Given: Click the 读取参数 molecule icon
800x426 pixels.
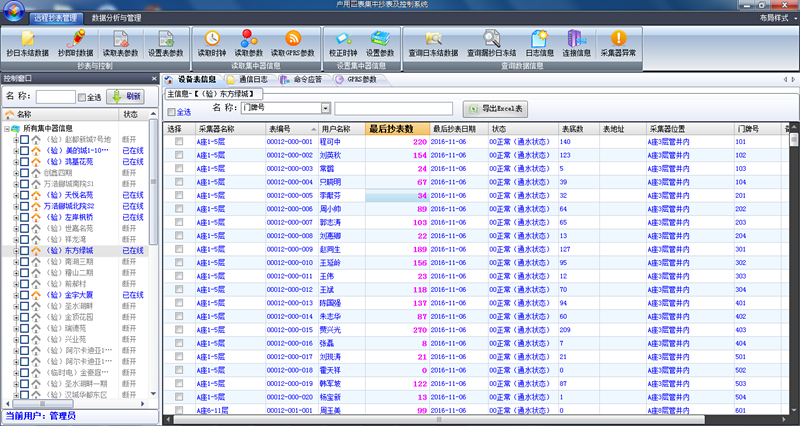Looking at the screenshot, I should tap(248, 38).
